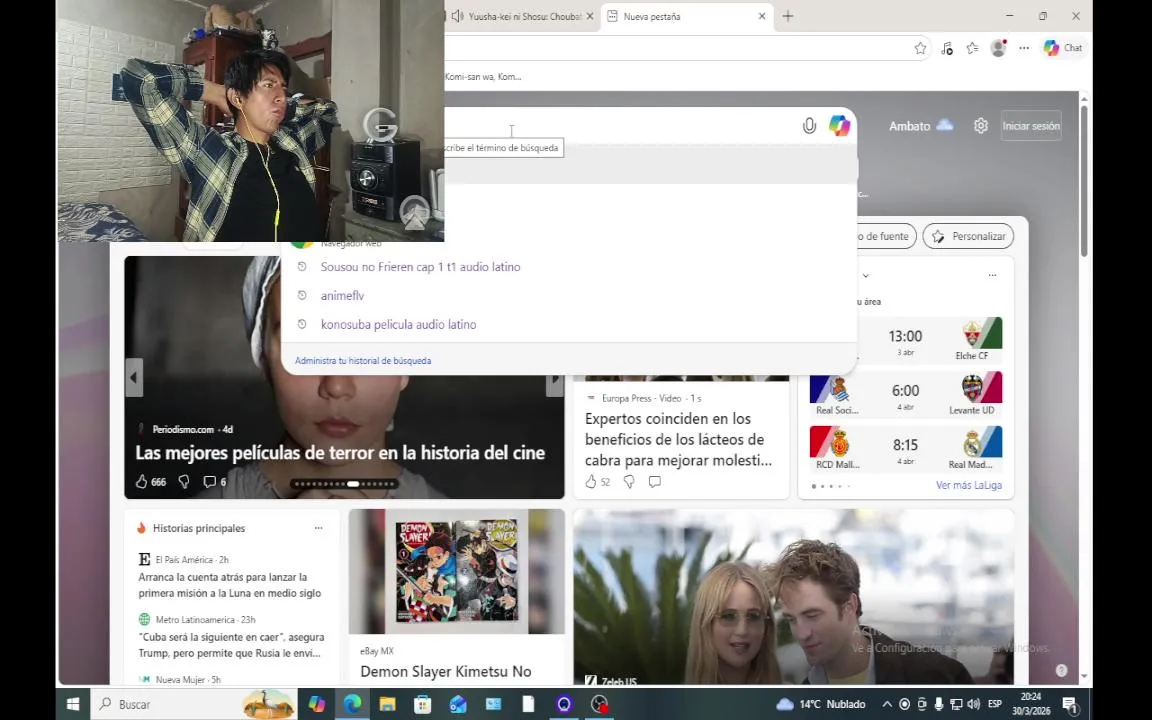Screen dimensions: 1152x720
Task: Open the Ambato weather widget
Action: coord(921,126)
